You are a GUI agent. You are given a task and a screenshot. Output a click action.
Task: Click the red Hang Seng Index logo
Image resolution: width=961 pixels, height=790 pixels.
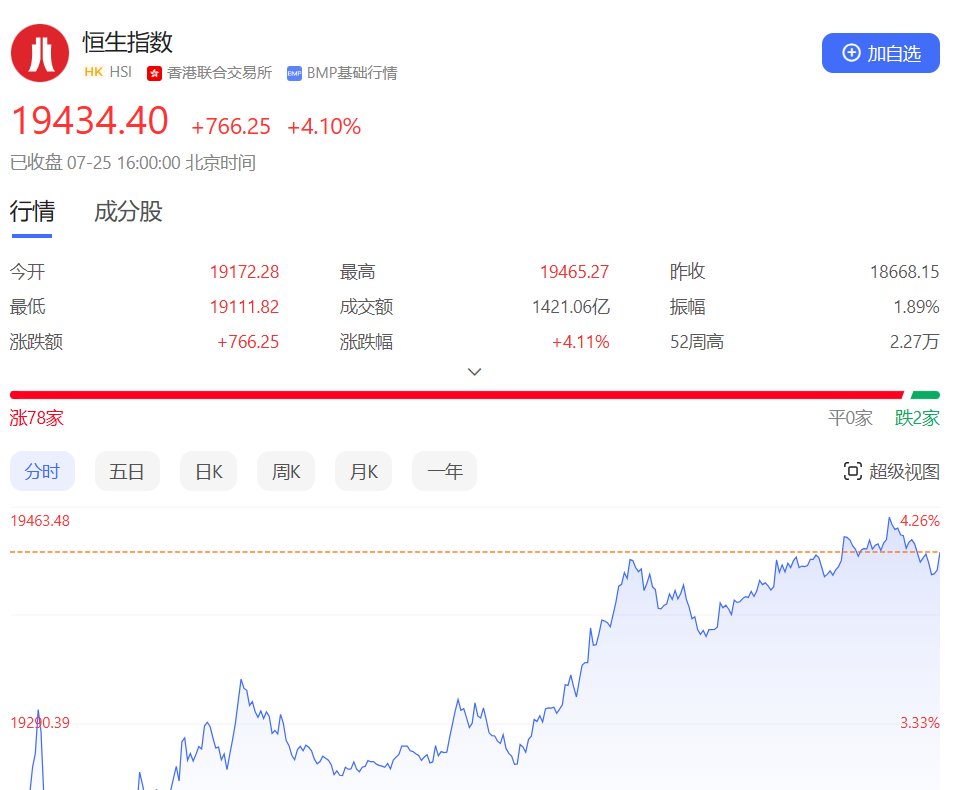[40, 53]
